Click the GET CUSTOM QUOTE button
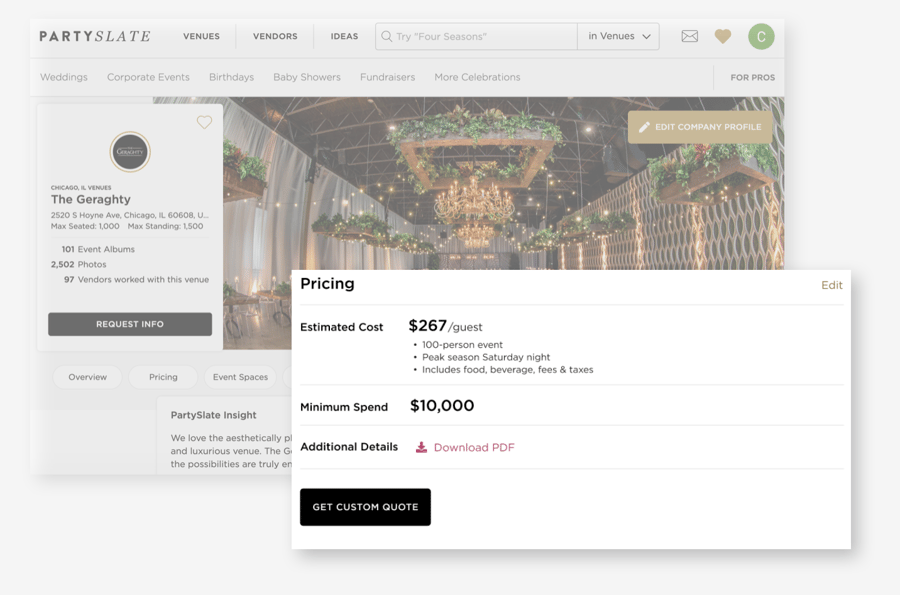The image size is (900, 595). point(365,507)
